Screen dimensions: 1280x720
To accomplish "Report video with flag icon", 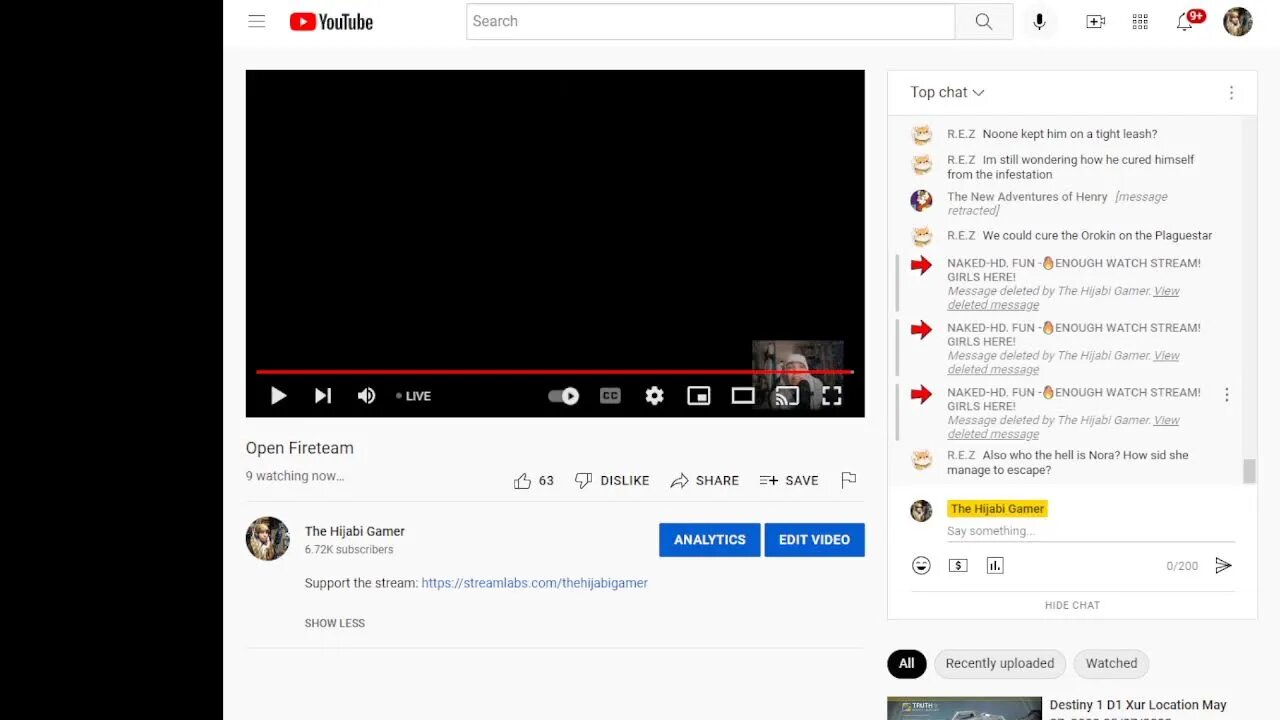I will tap(849, 480).
